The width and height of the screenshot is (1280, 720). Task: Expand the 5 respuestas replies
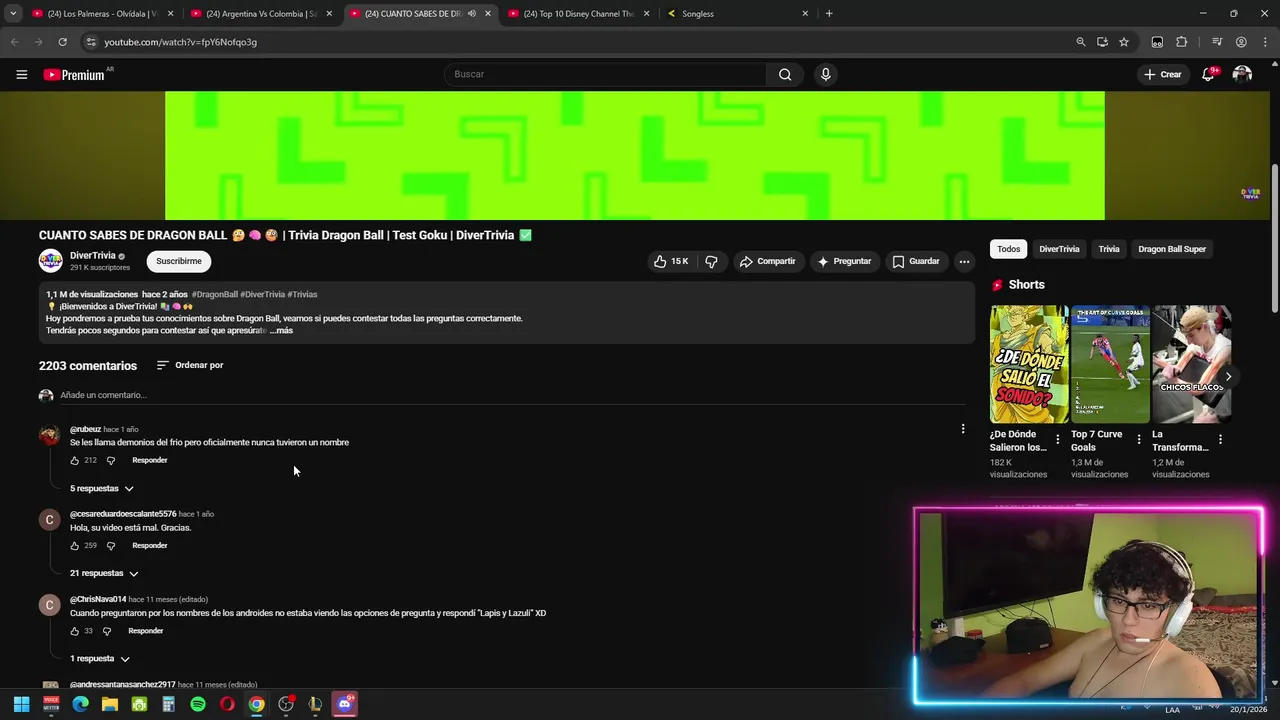click(x=102, y=488)
